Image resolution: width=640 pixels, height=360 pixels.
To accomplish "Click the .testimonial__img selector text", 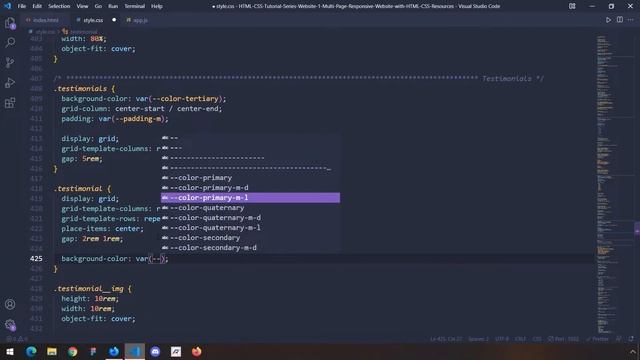I will tap(89, 289).
